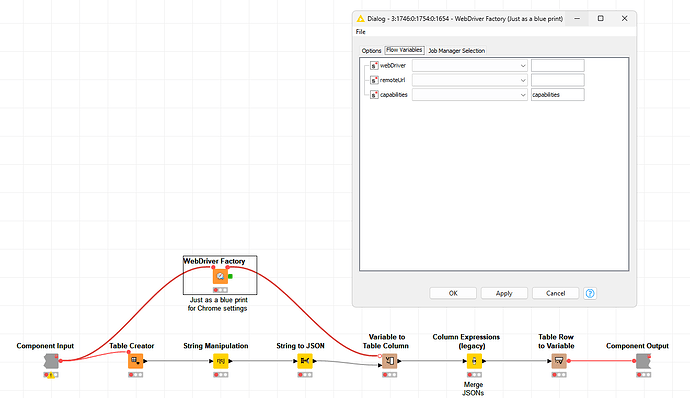Screen dimensions: 690x398
Task: Select the Column Expressions (legacy) node
Action: pyautogui.click(x=474, y=361)
